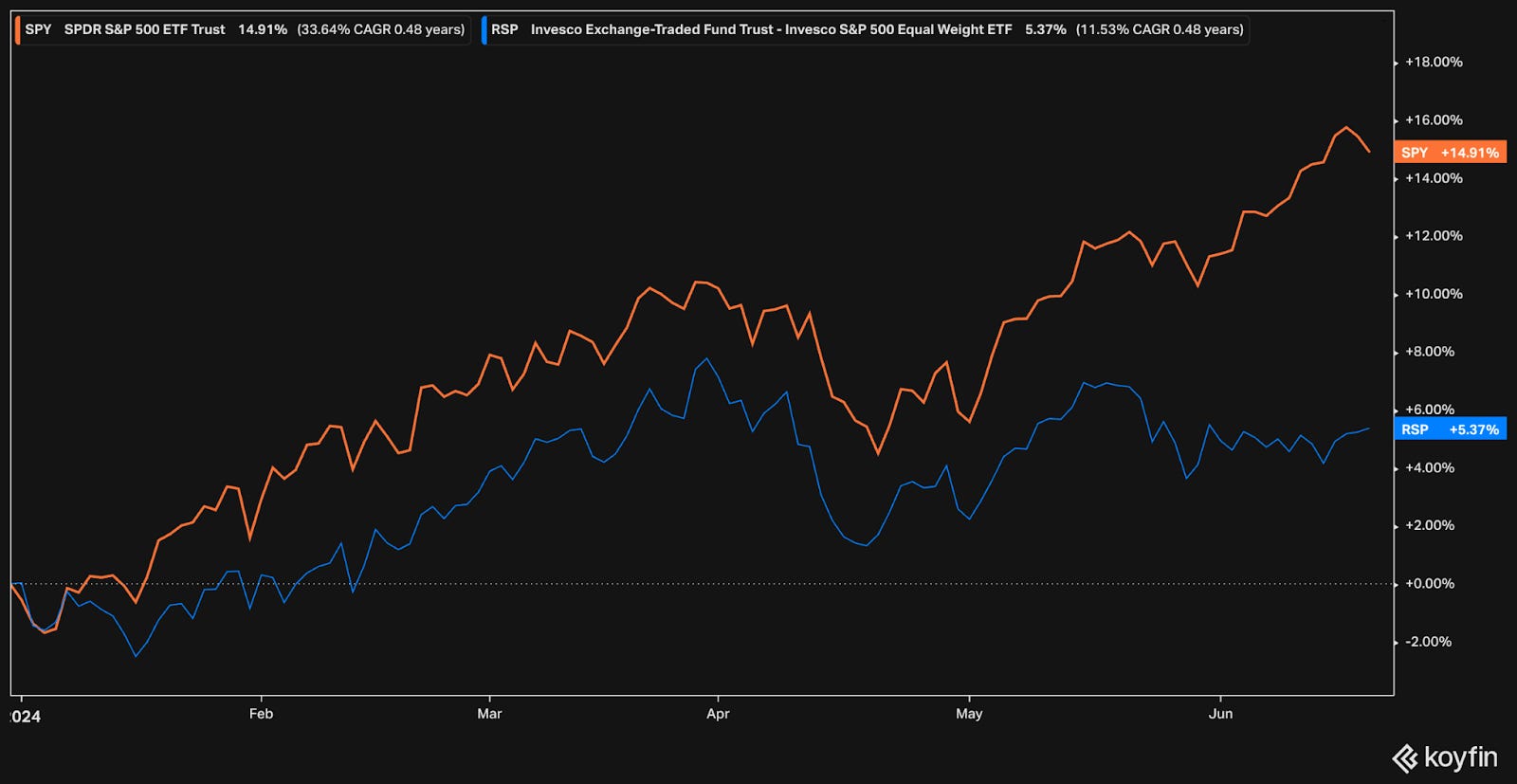Click SPY 33.64% CAGR text in legend
Viewport: 1517px width, 784px height.
381,29
